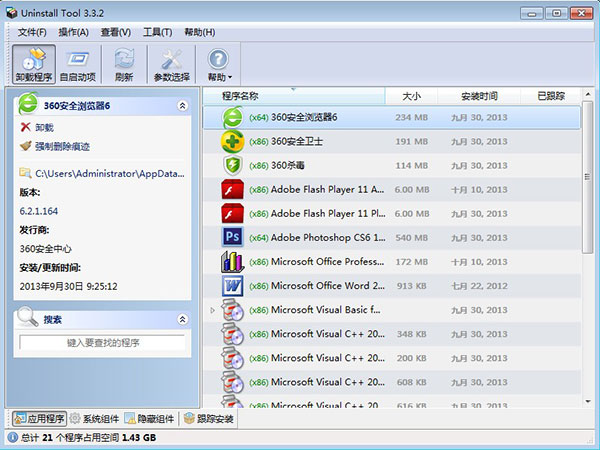Viewport: 600px width, 450px height.
Task: Click the scrollbar up arrow
Action: [588, 94]
